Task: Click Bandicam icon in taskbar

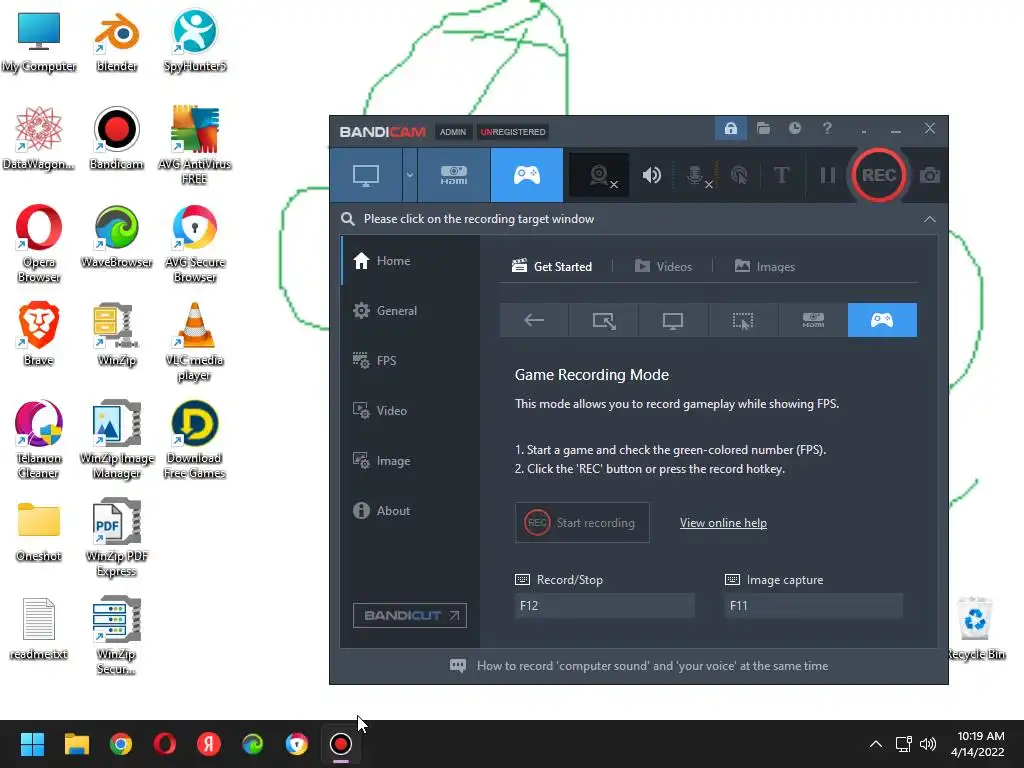Action: click(x=340, y=744)
